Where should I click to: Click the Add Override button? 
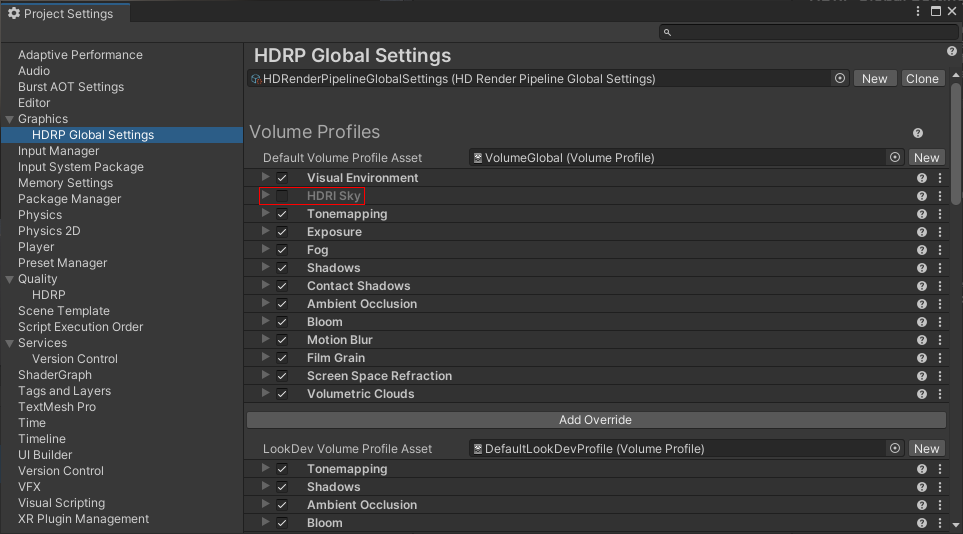pyautogui.click(x=596, y=420)
